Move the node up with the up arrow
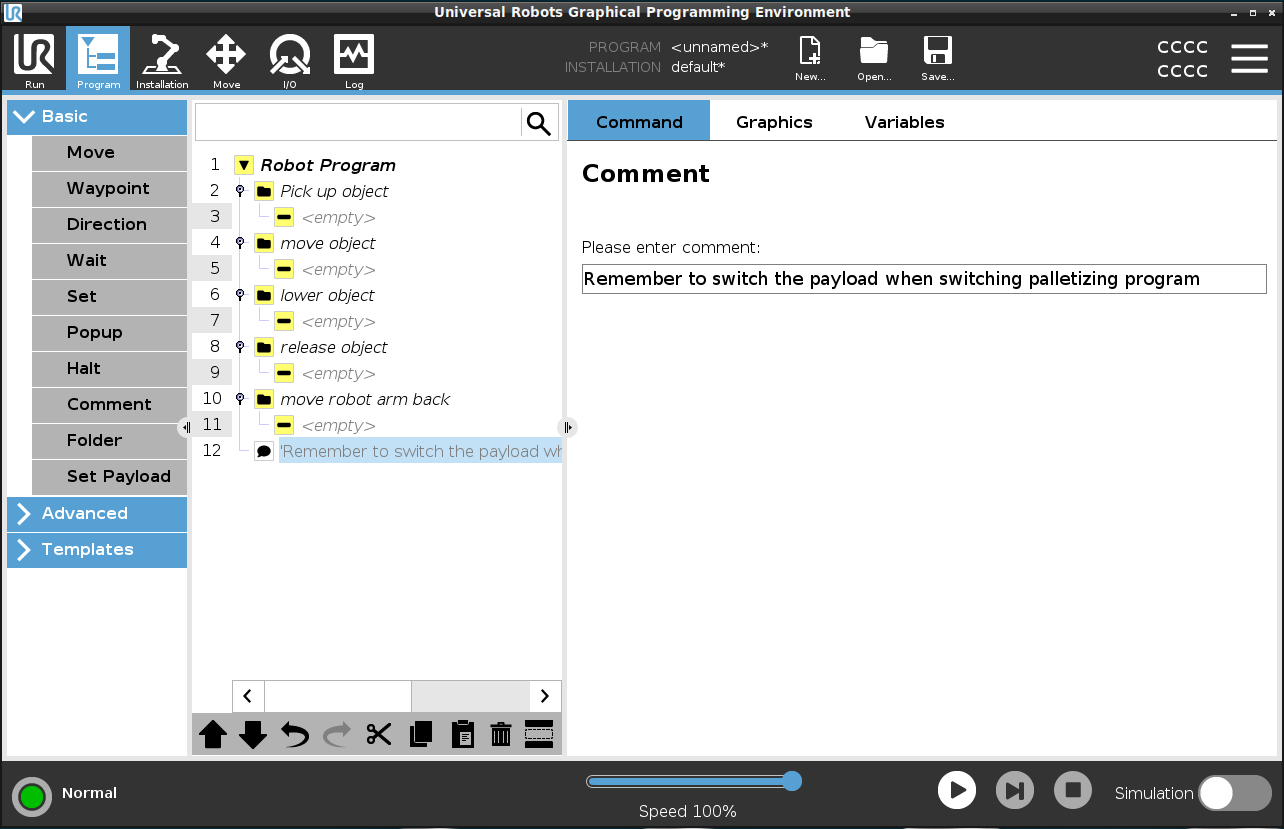The height and width of the screenshot is (829, 1284). click(x=213, y=735)
